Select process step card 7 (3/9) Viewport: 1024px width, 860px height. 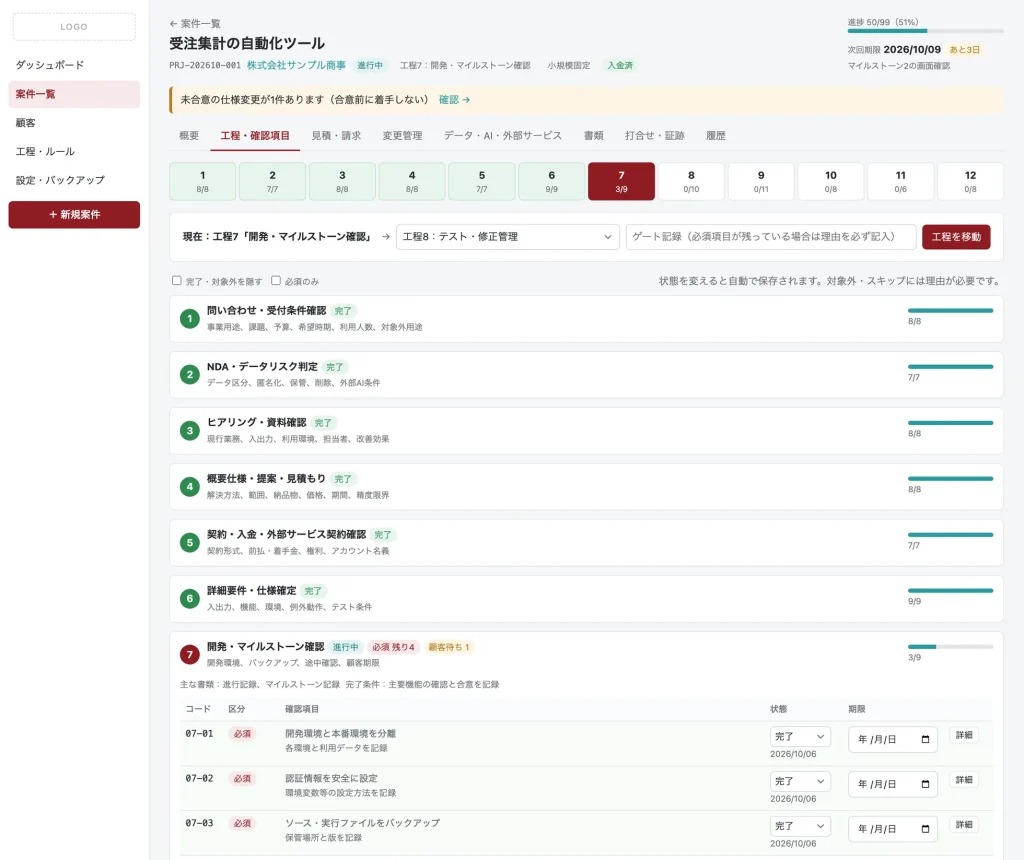[x=621, y=182]
